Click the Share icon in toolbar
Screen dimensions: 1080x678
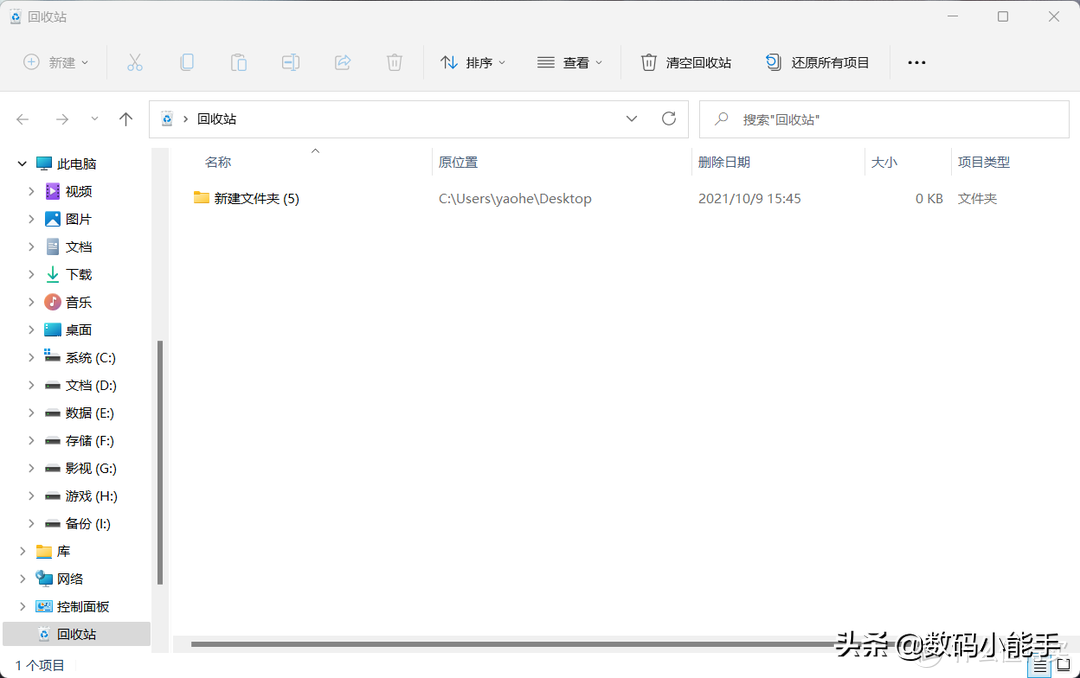[342, 63]
